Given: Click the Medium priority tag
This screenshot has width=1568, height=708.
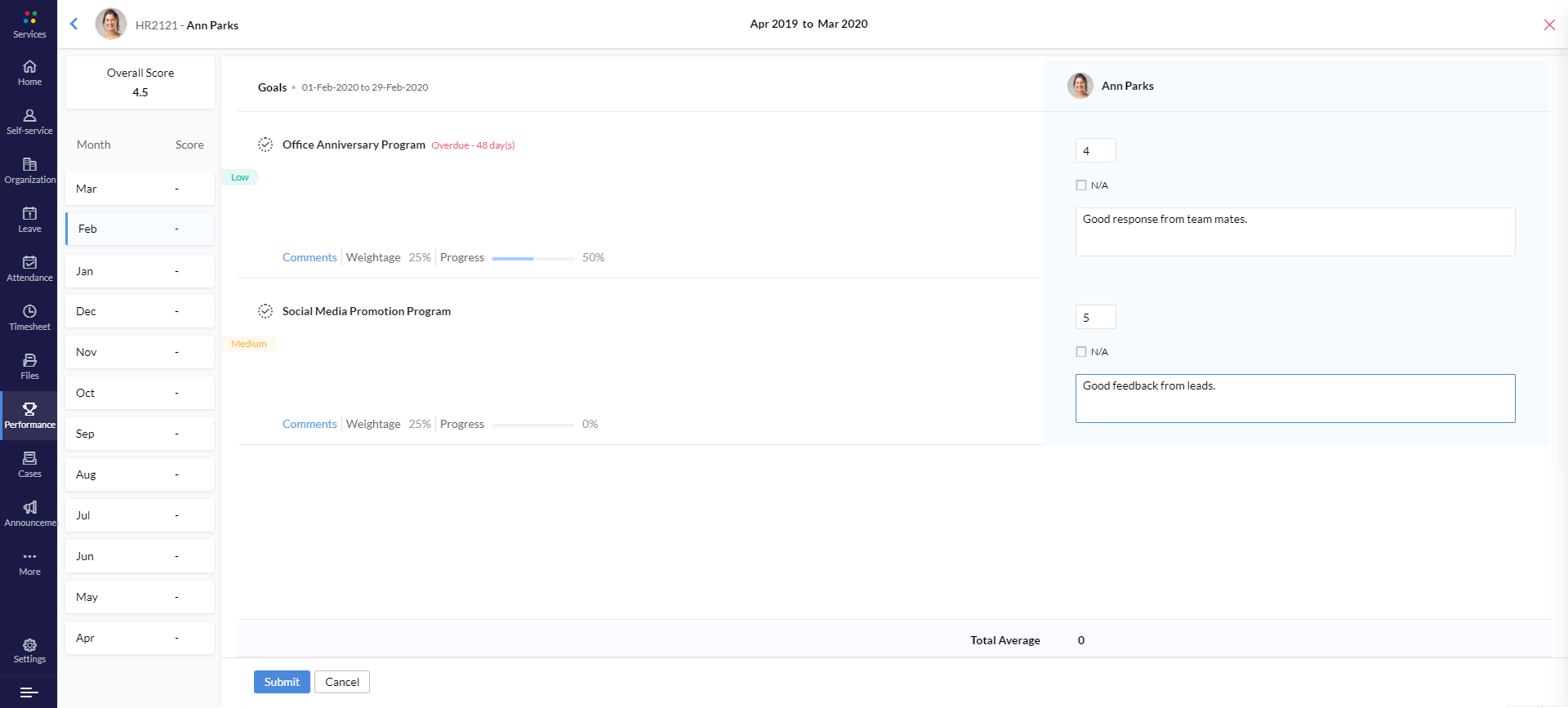Looking at the screenshot, I should [x=248, y=344].
